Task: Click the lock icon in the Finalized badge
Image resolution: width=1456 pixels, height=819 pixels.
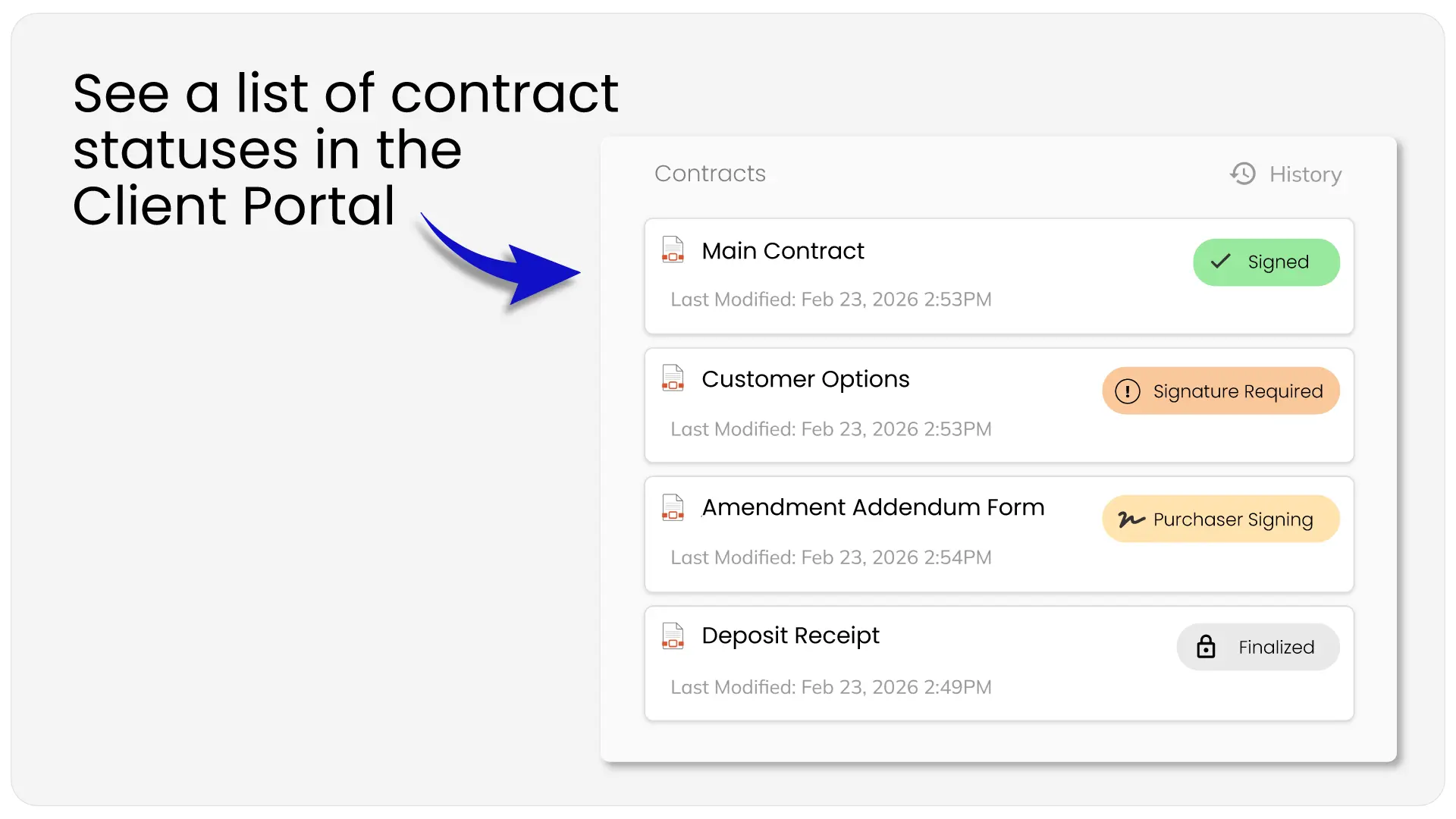Action: click(1206, 647)
